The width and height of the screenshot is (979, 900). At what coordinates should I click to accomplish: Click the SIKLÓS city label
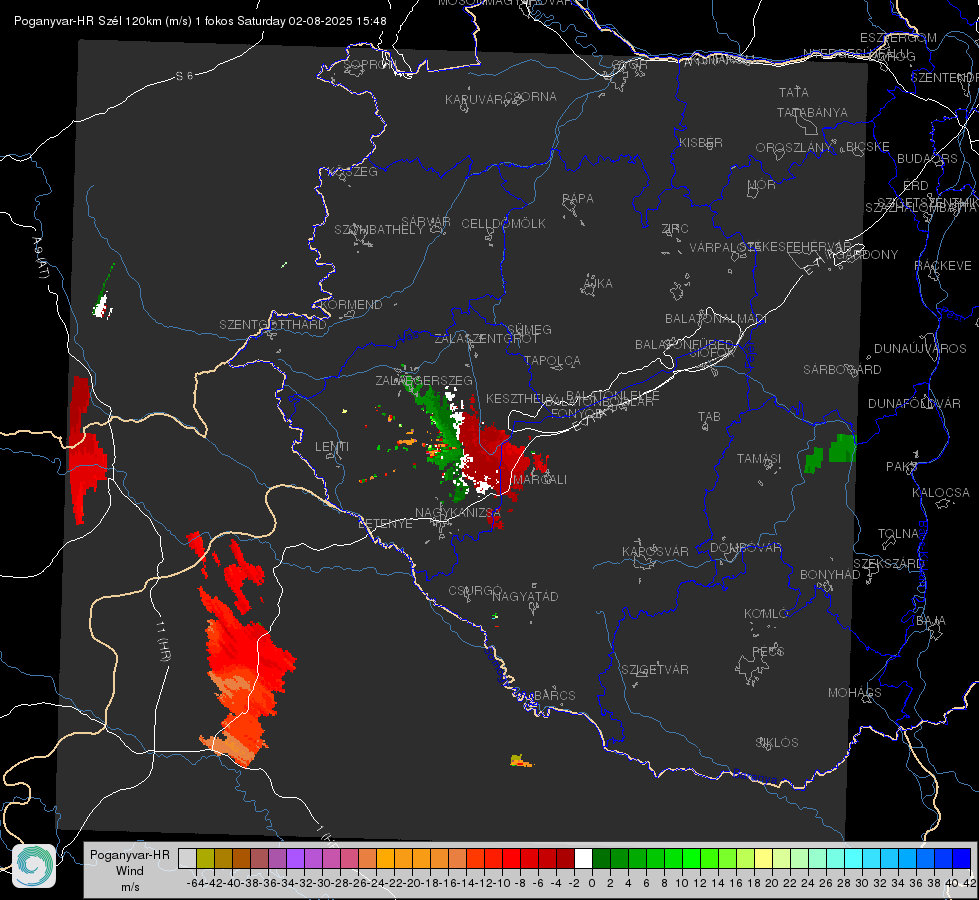pyautogui.click(x=777, y=743)
